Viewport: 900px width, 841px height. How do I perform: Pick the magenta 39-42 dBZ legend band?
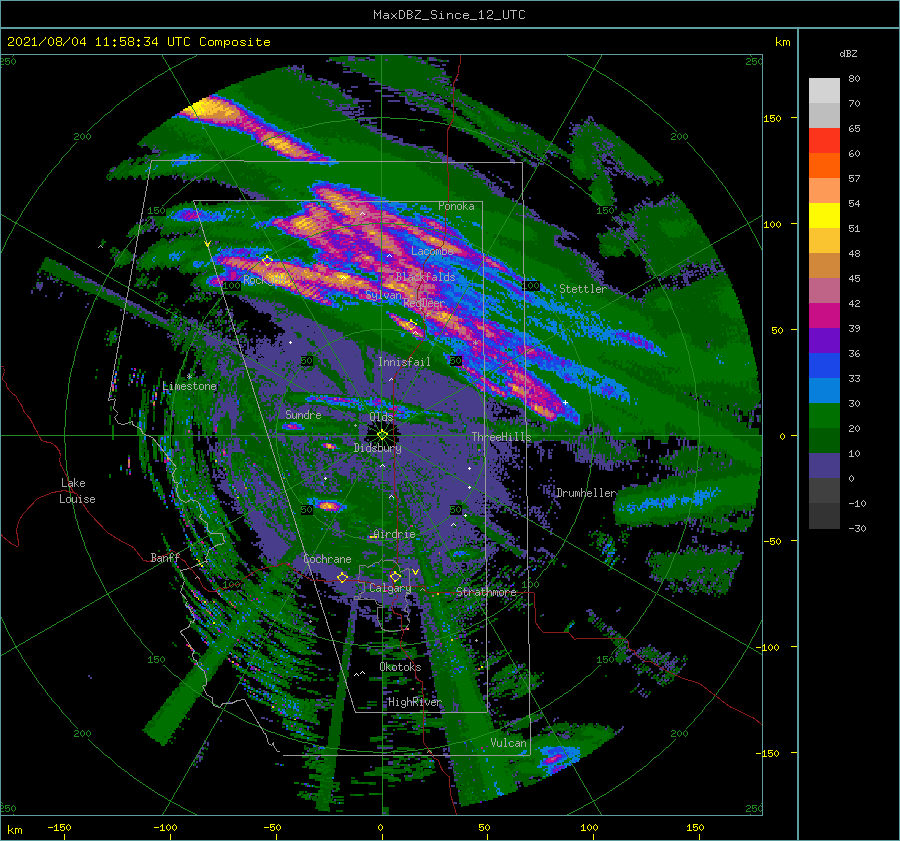coord(824,316)
